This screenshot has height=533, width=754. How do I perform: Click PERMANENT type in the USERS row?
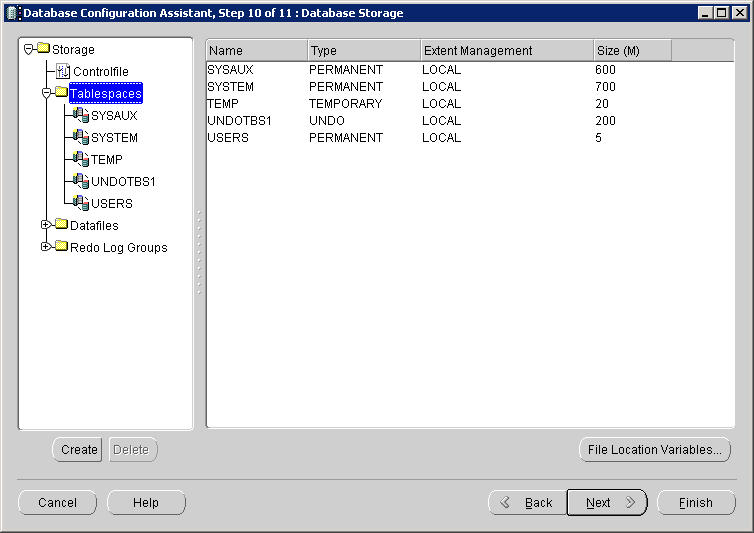point(346,138)
